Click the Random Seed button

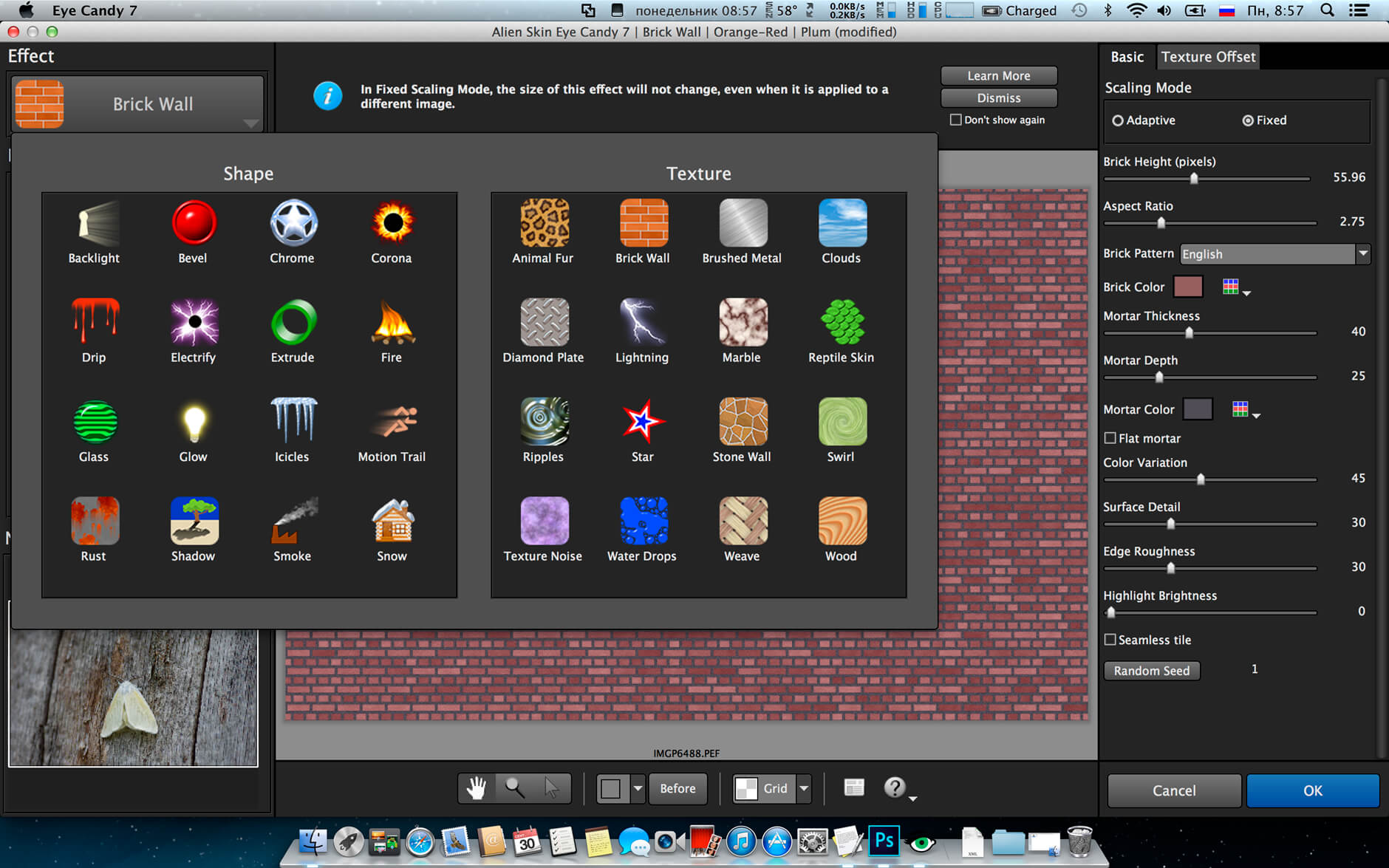(x=1152, y=671)
